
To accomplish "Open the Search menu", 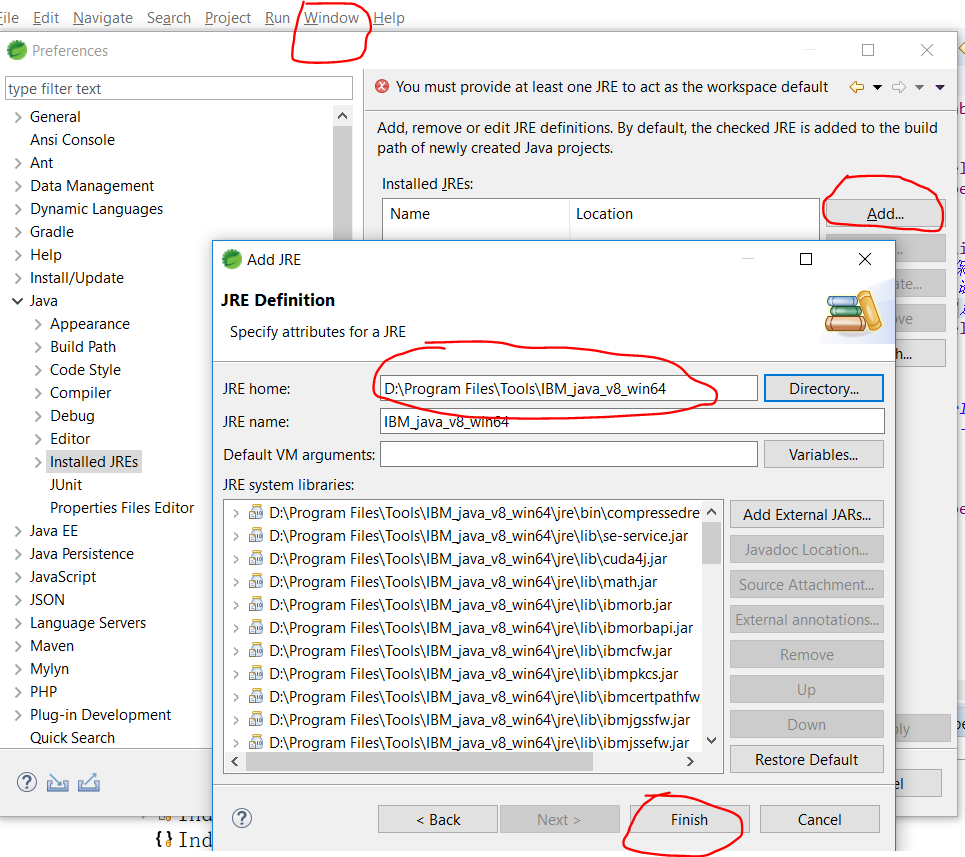I will pyautogui.click(x=168, y=17).
